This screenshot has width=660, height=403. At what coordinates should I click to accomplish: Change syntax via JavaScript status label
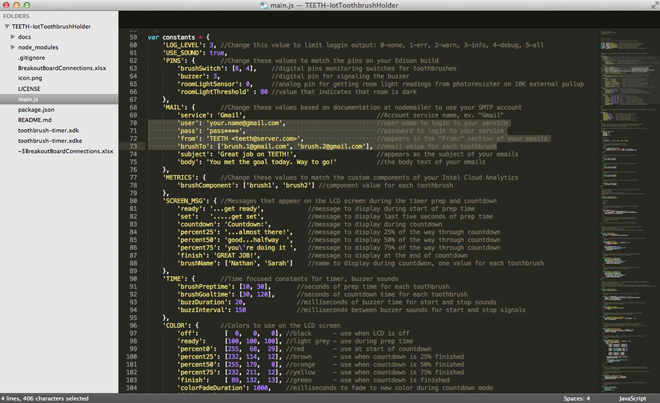coord(632,398)
